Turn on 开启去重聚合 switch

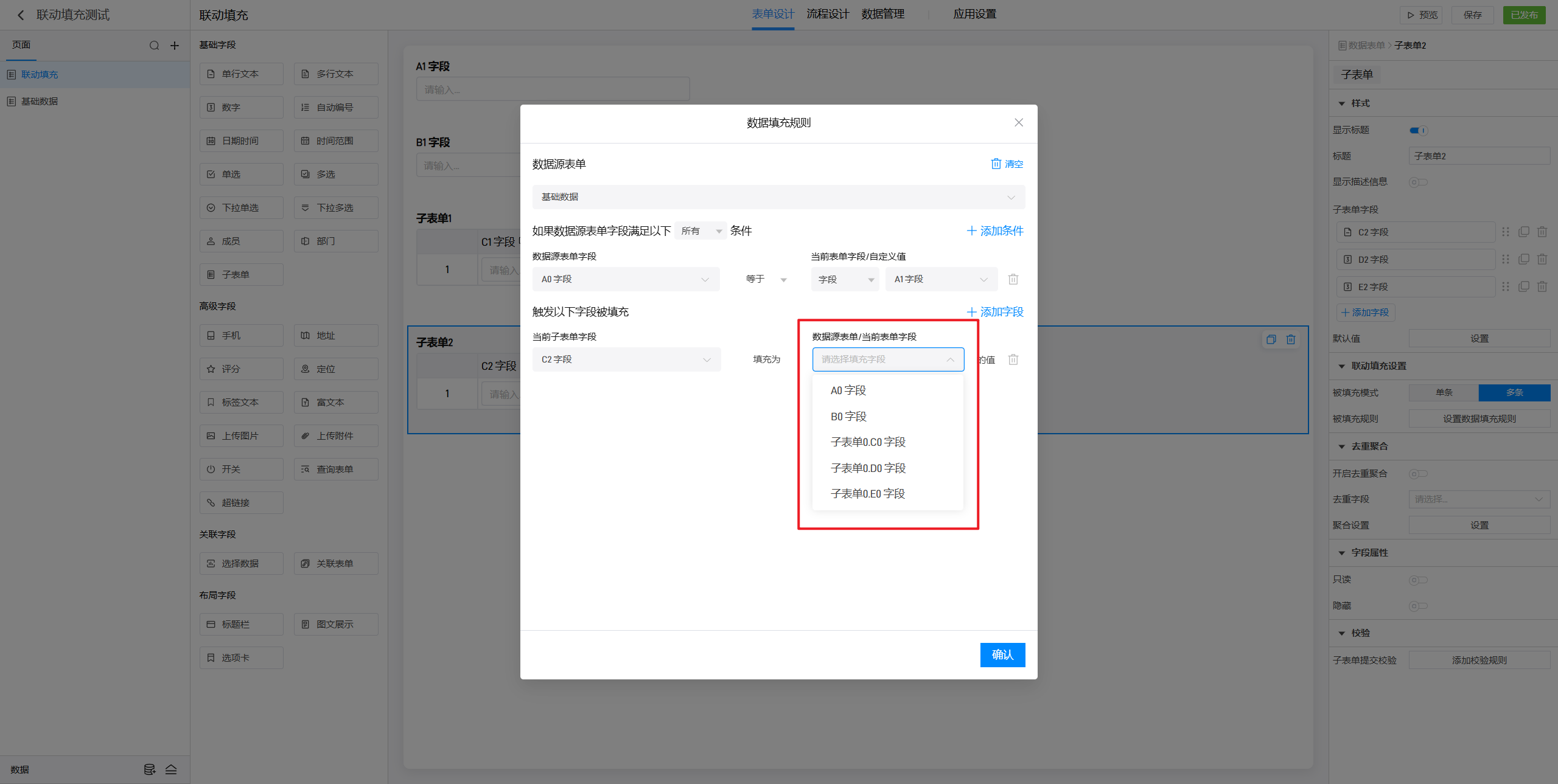point(1417,474)
